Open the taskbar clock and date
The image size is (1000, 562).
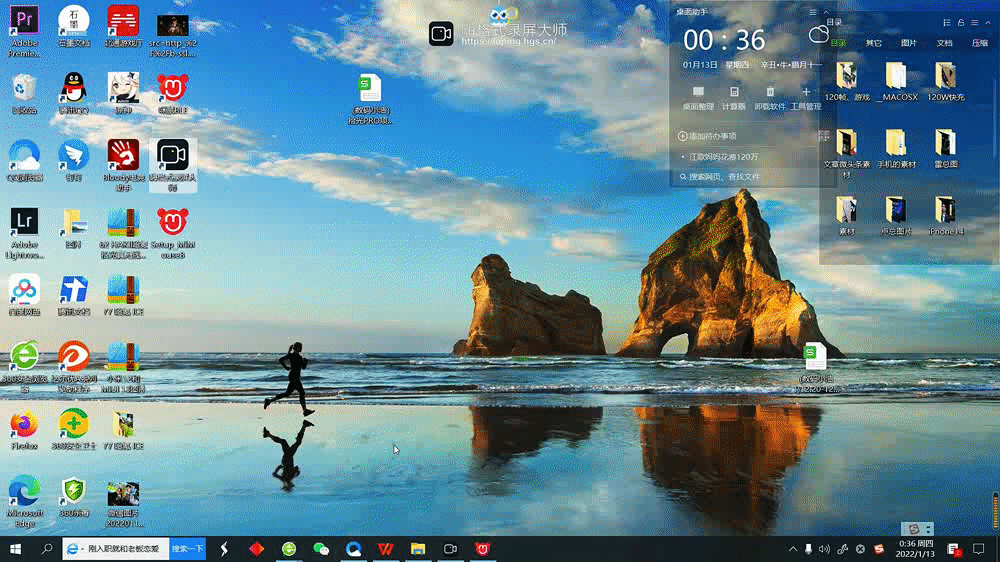(x=915, y=549)
